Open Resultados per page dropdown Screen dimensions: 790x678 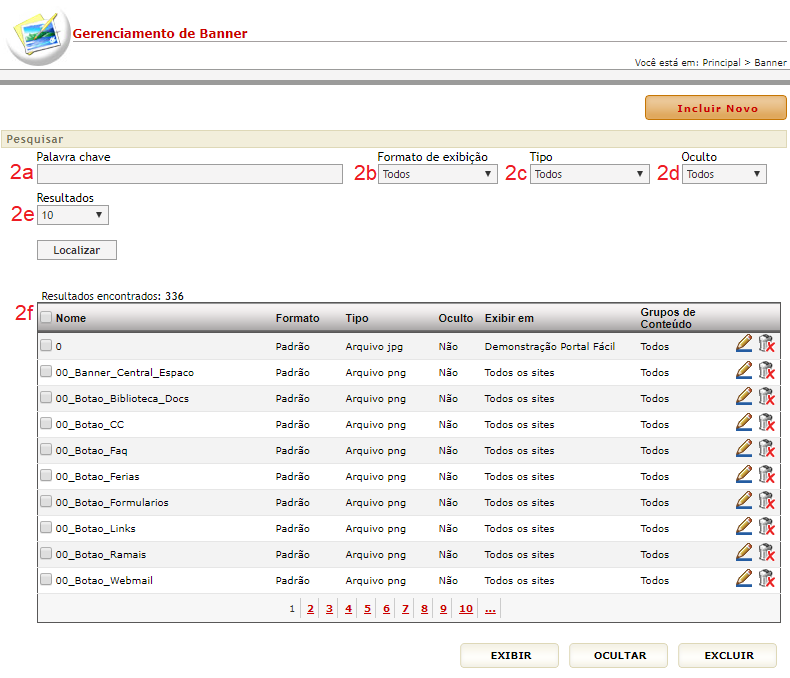[73, 215]
